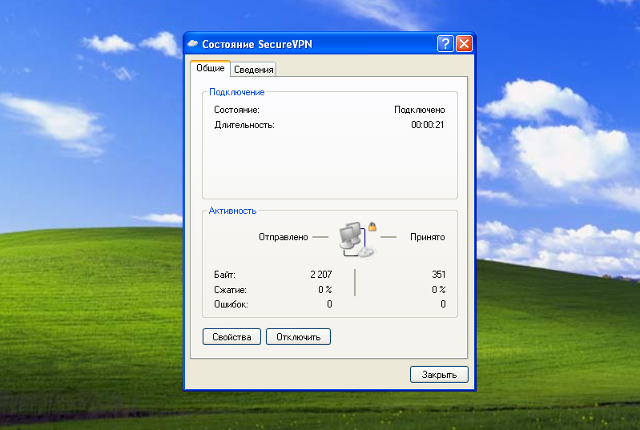640x430 pixels.
Task: Click the Ошибок: label
Action: [231, 304]
